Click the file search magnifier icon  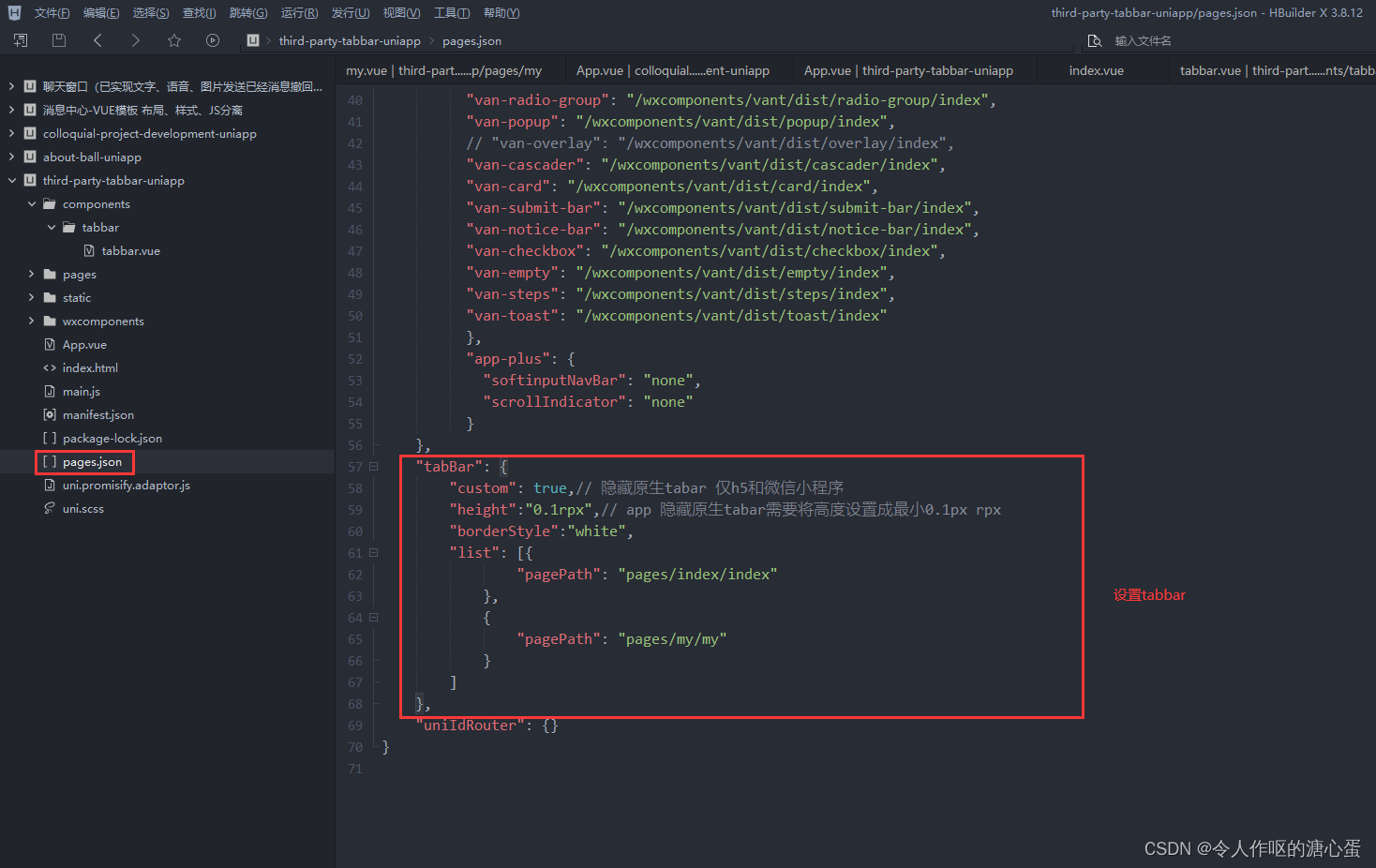click(x=1094, y=40)
